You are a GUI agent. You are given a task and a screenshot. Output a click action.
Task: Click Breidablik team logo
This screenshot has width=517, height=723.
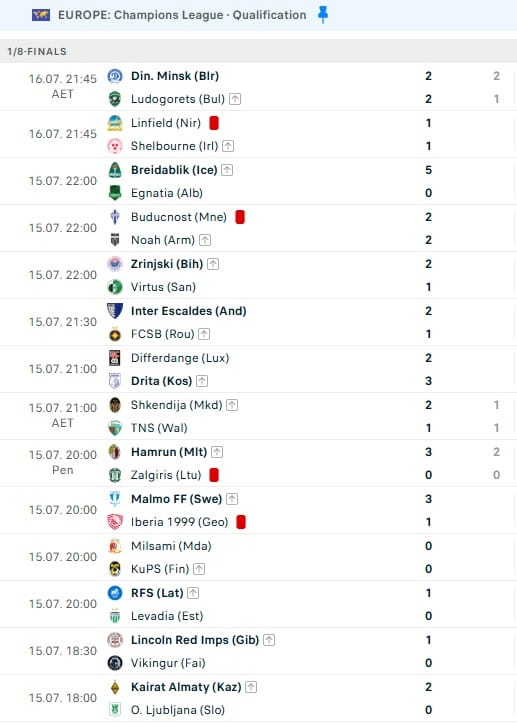click(x=115, y=170)
